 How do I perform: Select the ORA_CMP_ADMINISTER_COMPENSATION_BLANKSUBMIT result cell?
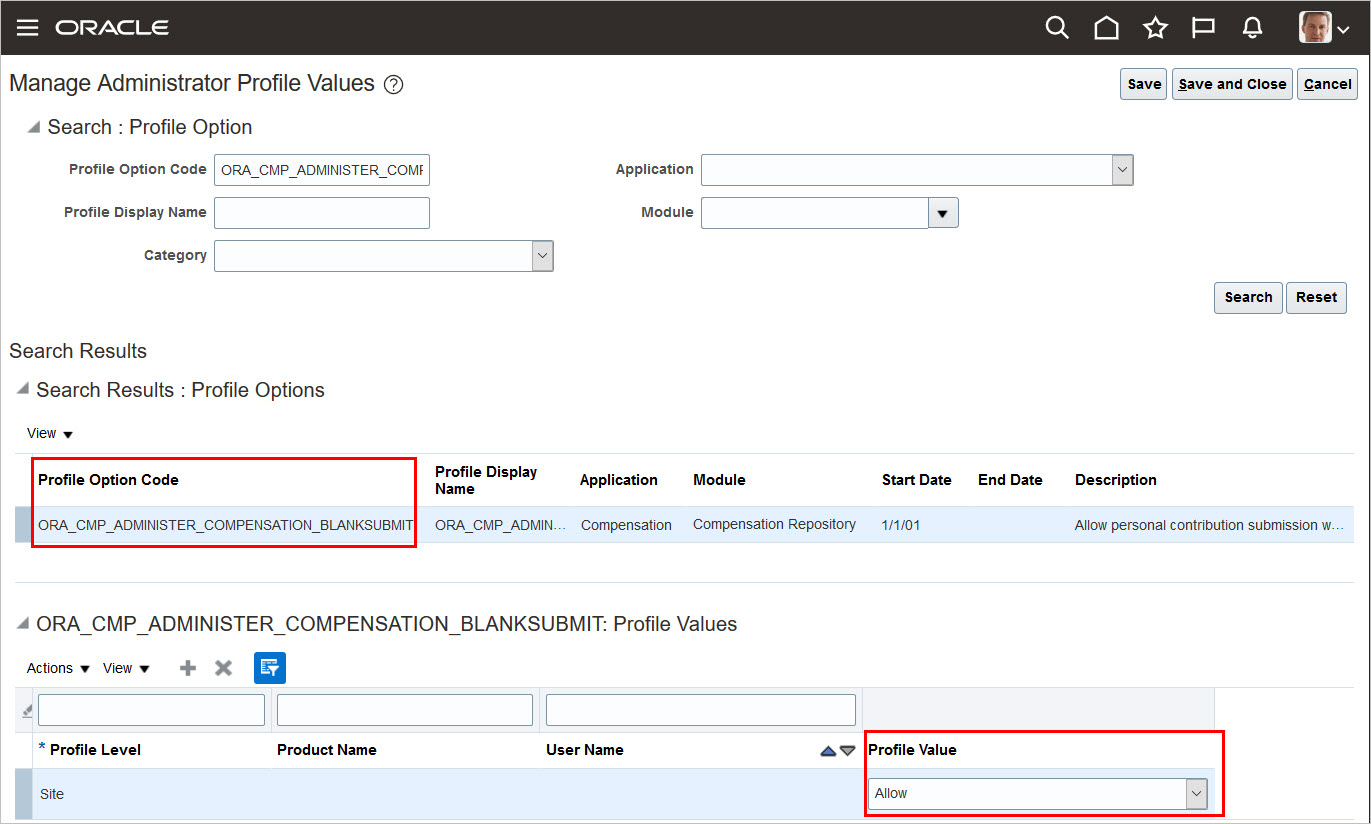pyautogui.click(x=225, y=525)
